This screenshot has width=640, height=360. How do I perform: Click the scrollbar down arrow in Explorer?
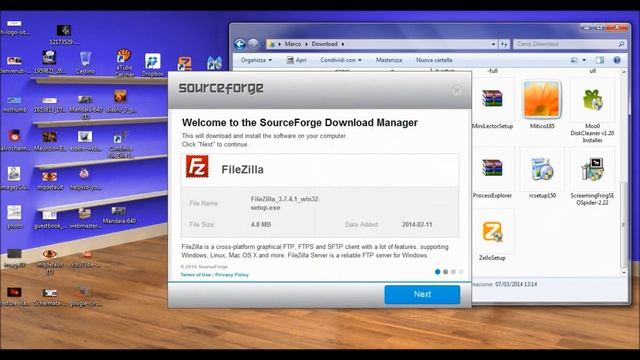coord(623,273)
